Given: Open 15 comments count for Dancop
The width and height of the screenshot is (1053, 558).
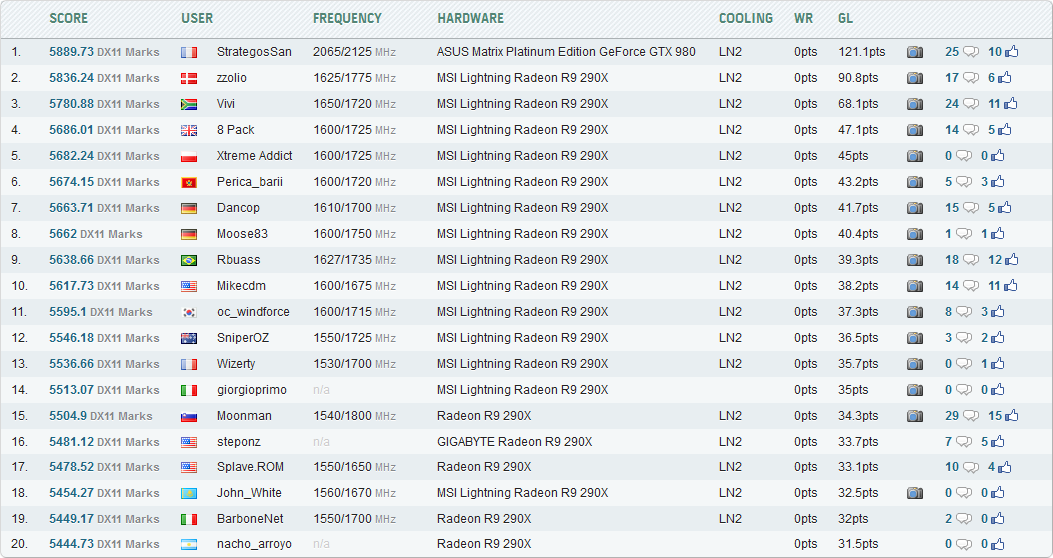Looking at the screenshot, I should tap(952, 207).
